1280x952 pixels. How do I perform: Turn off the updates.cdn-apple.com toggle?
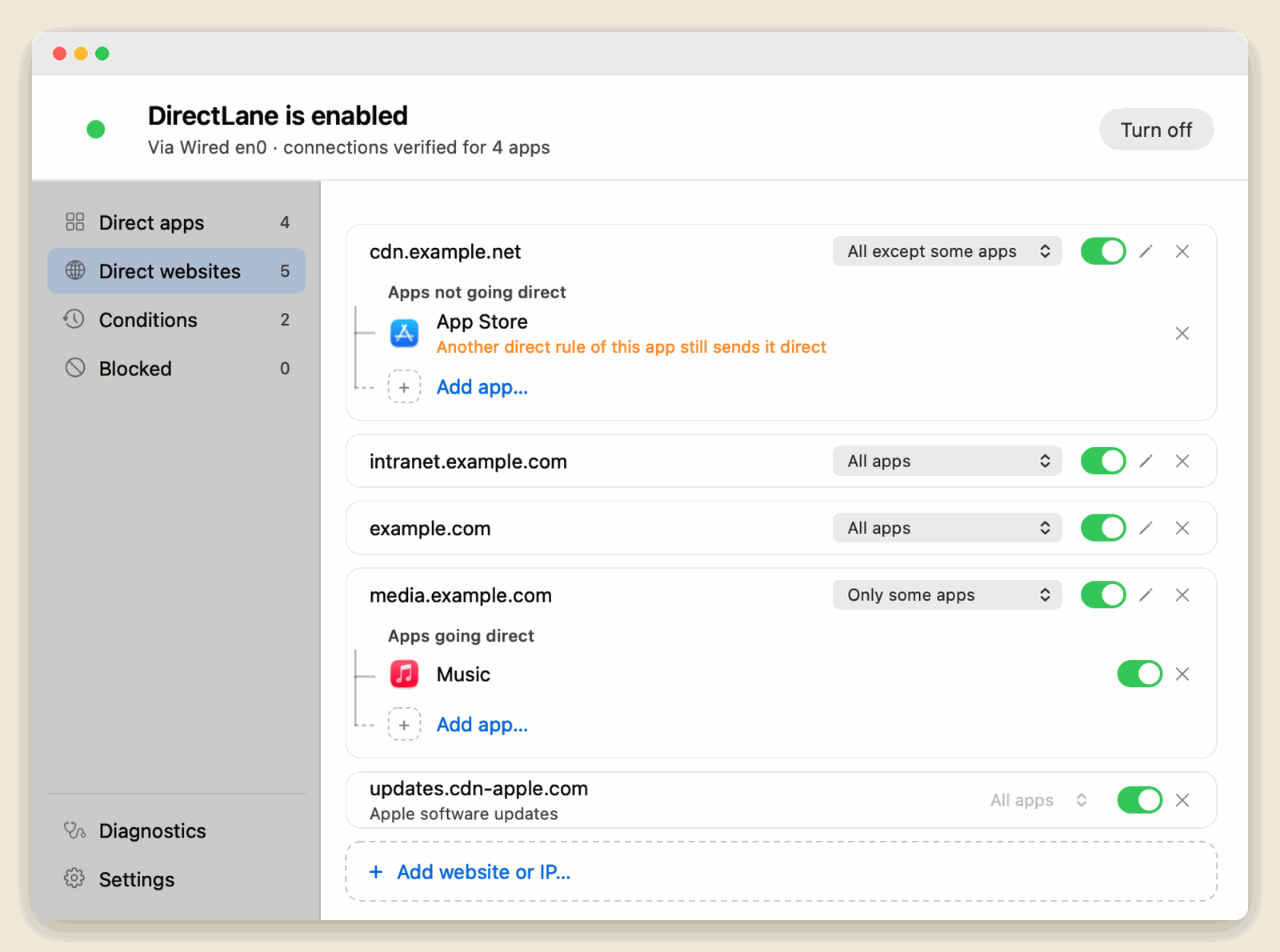(1139, 800)
